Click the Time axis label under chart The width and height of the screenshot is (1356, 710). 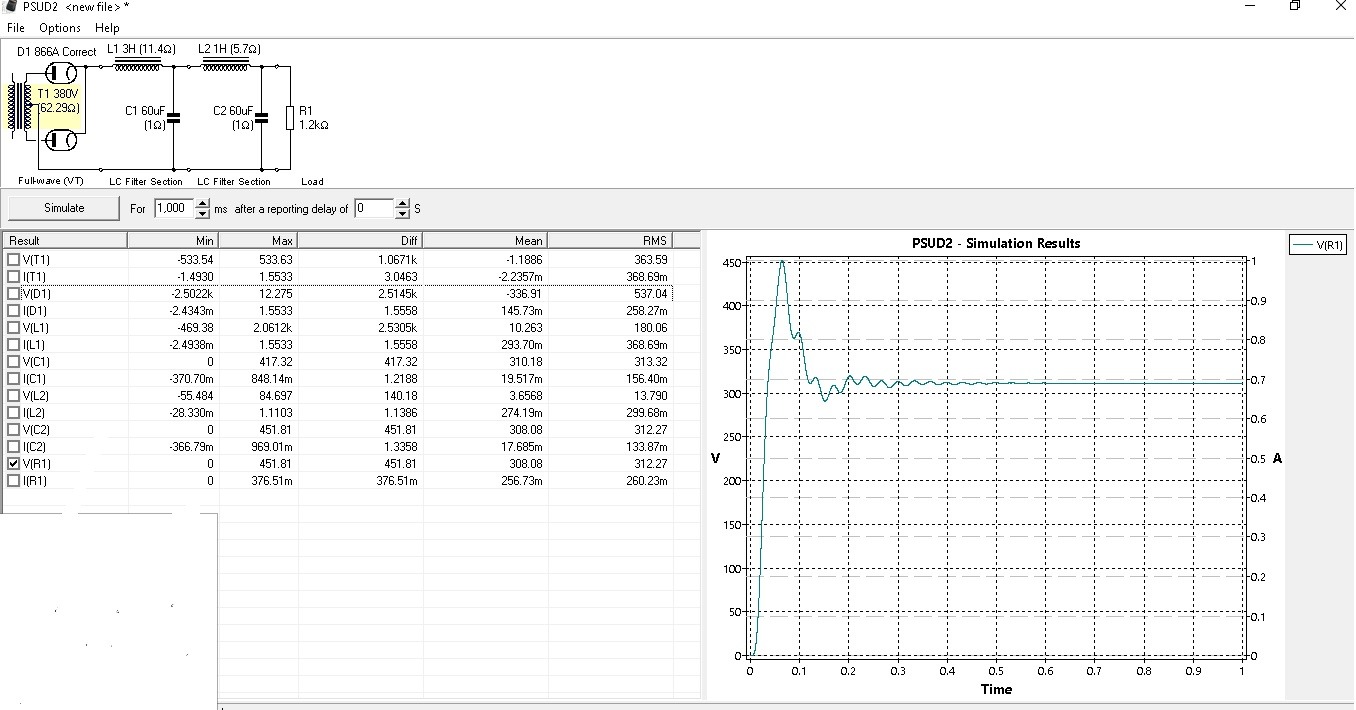[996, 689]
